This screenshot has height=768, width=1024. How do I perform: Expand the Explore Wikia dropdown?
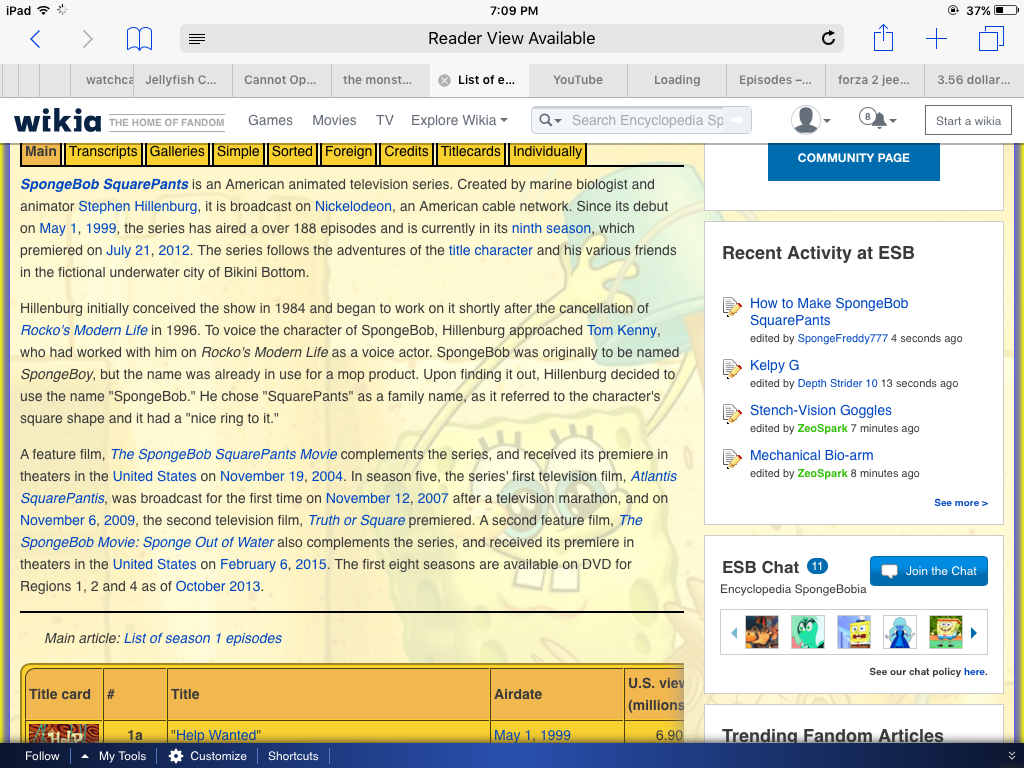point(459,120)
